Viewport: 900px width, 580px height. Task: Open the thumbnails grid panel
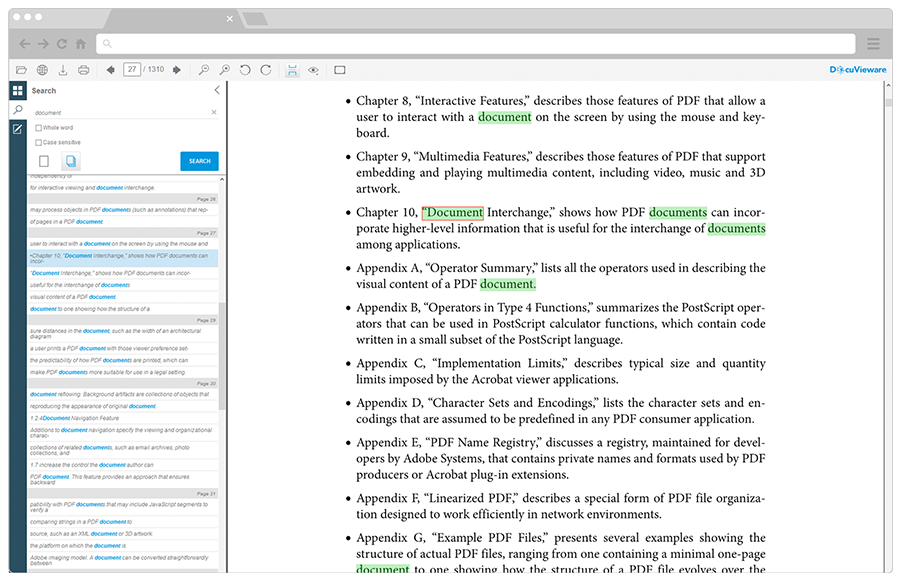point(18,90)
